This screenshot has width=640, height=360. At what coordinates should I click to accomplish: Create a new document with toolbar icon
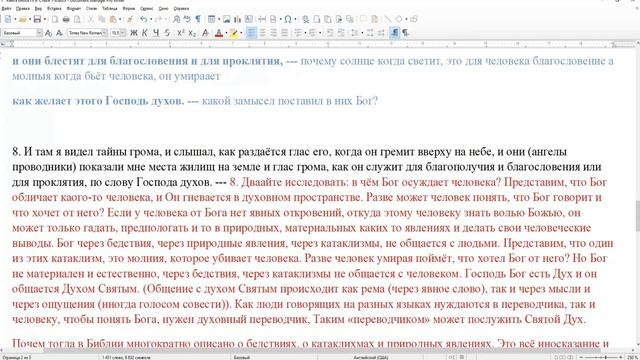[8, 19]
